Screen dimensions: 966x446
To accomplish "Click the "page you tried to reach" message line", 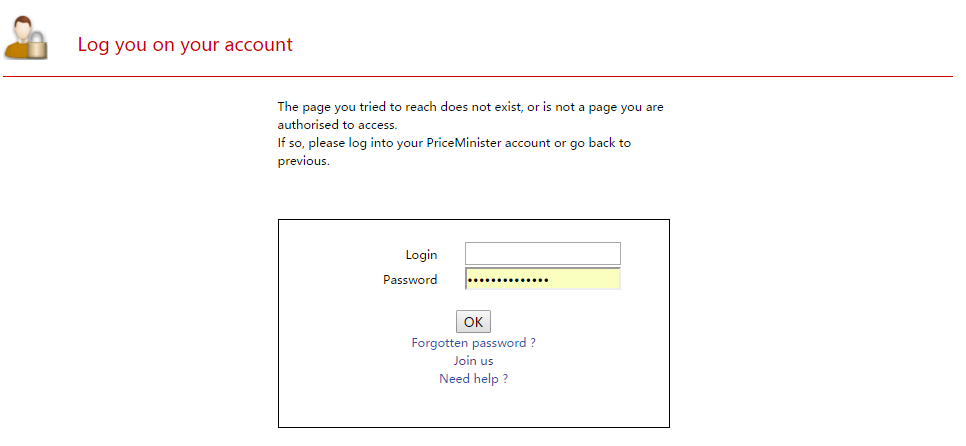I will (470, 106).
